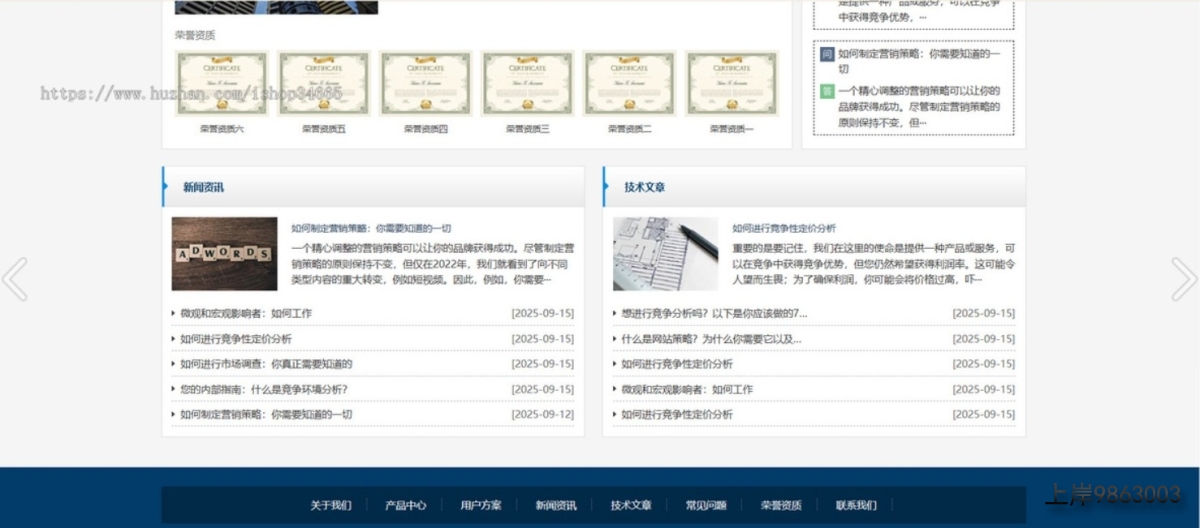
Task: Go to 产品中心 in the footer navigation
Action: tap(405, 505)
